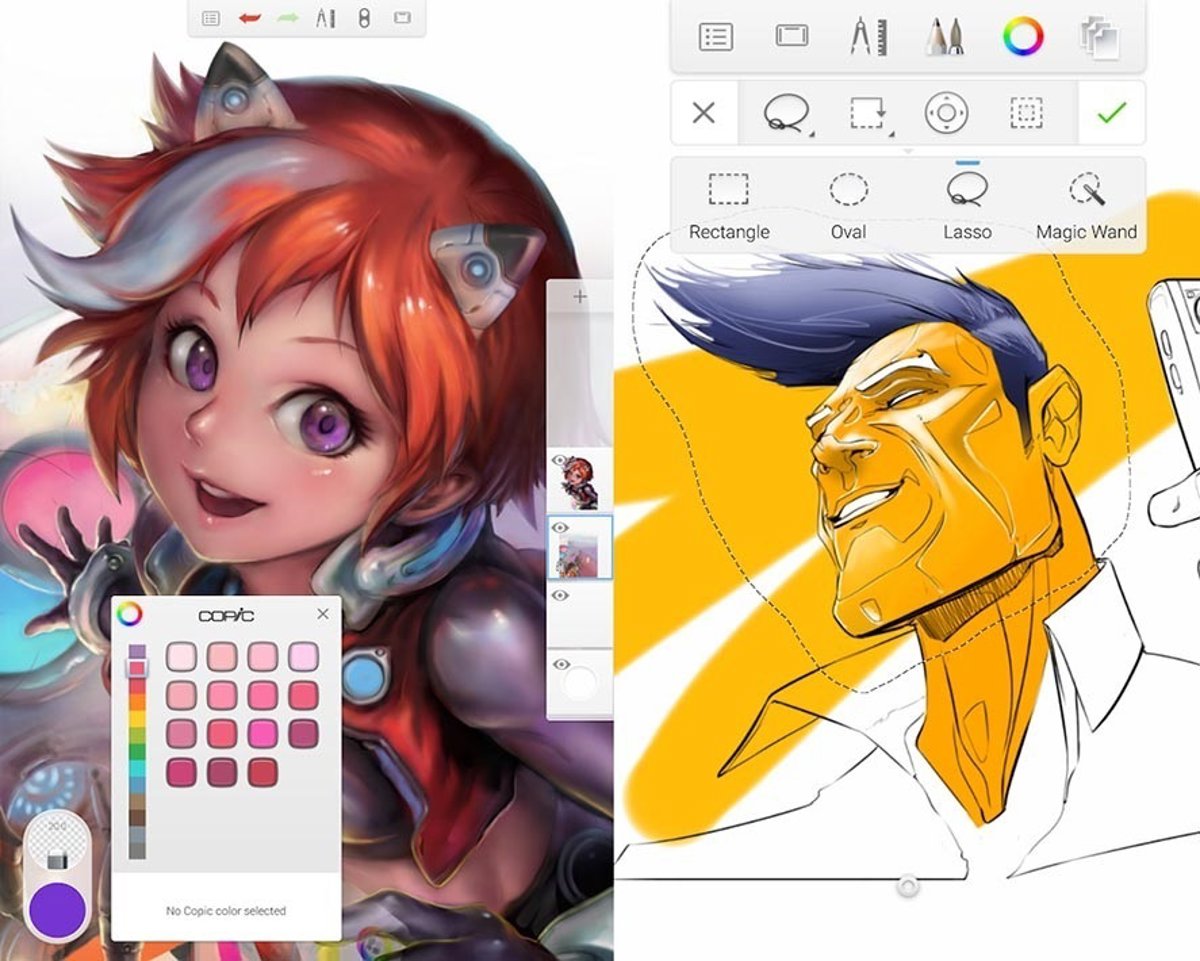
Task: Toggle visibility of the bottom layer
Action: click(x=560, y=664)
